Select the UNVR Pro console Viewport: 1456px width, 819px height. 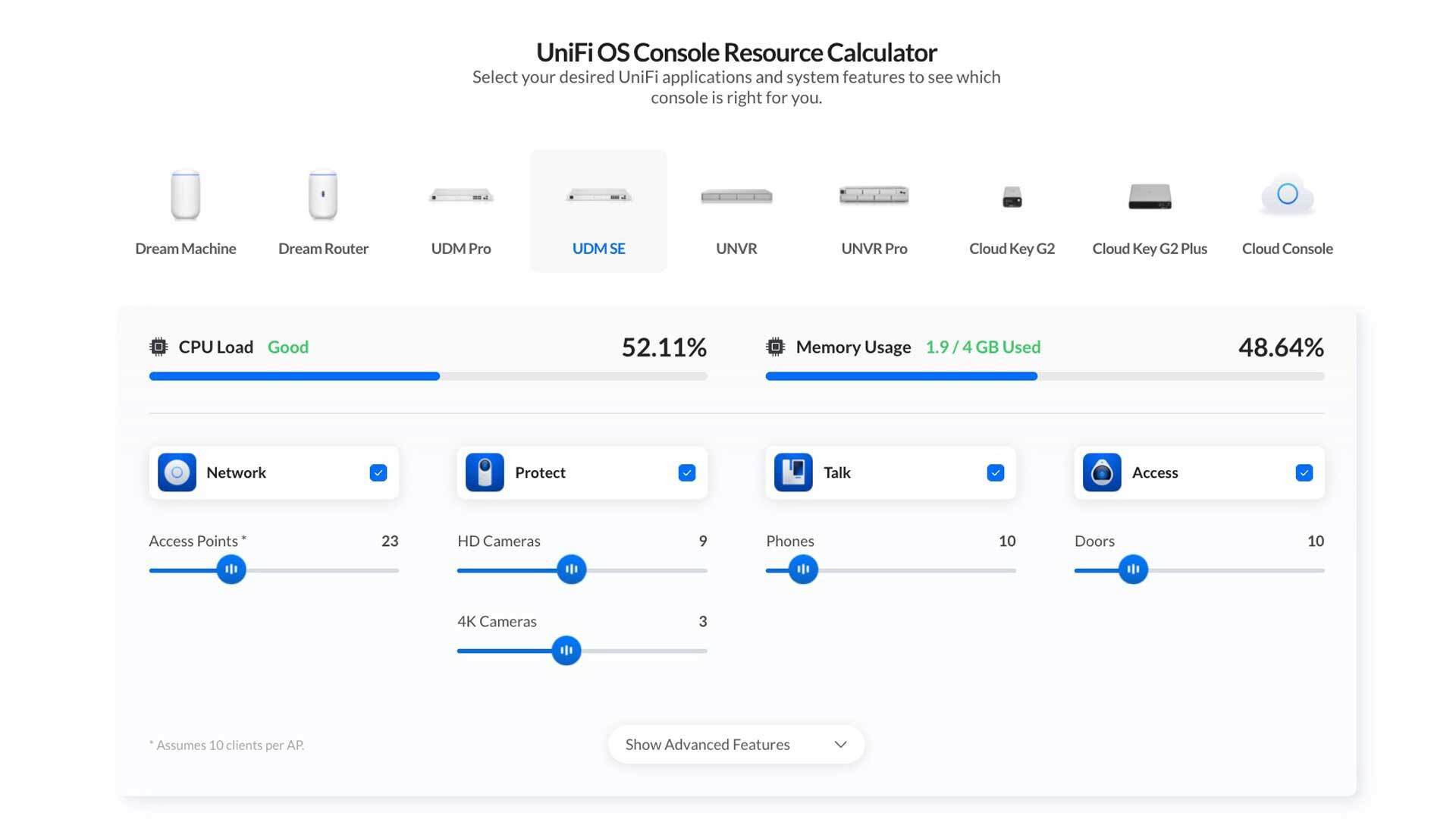[874, 207]
